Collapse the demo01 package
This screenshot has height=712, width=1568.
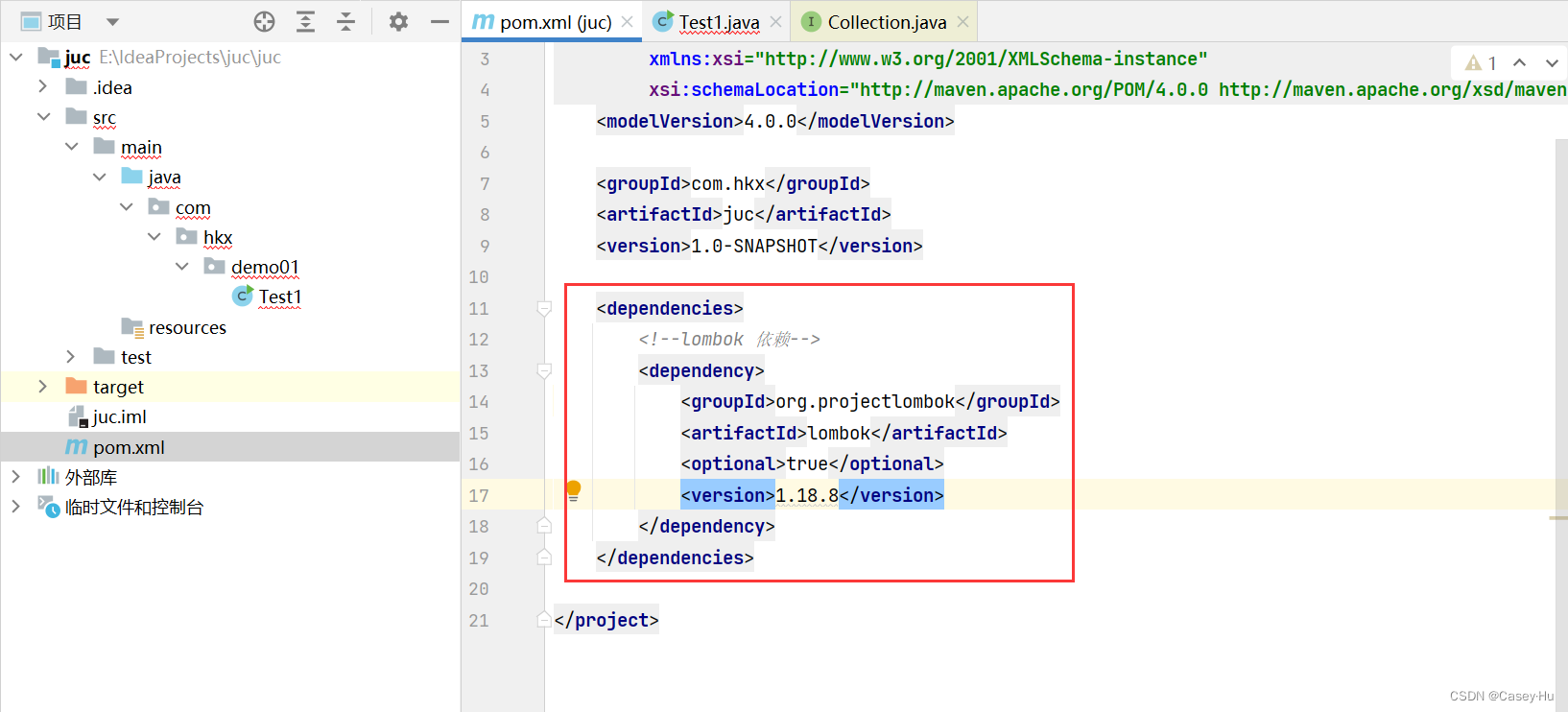click(182, 267)
